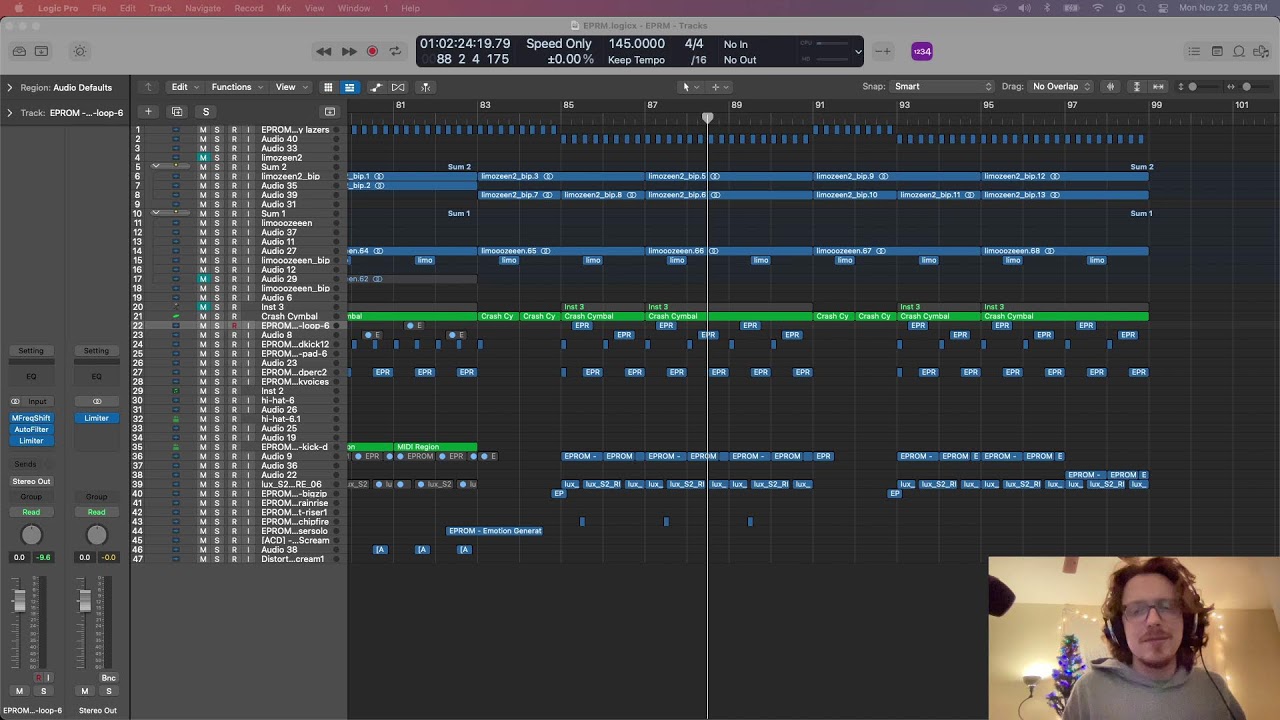1280x720 pixels.
Task: Solo the Stereo Out channel strip
Action: click(109, 691)
